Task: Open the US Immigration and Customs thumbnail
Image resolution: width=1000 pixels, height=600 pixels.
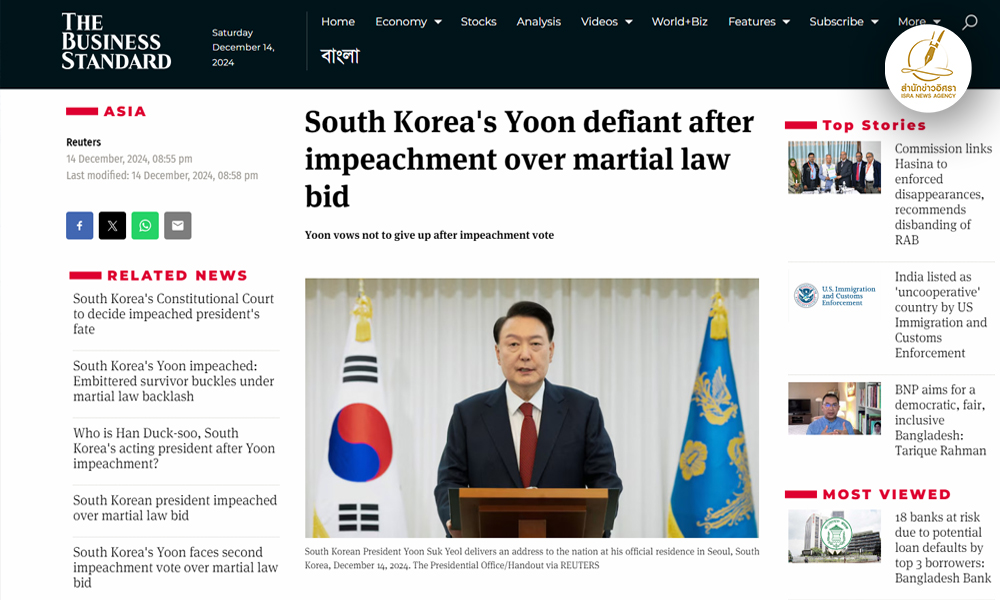Action: [834, 296]
